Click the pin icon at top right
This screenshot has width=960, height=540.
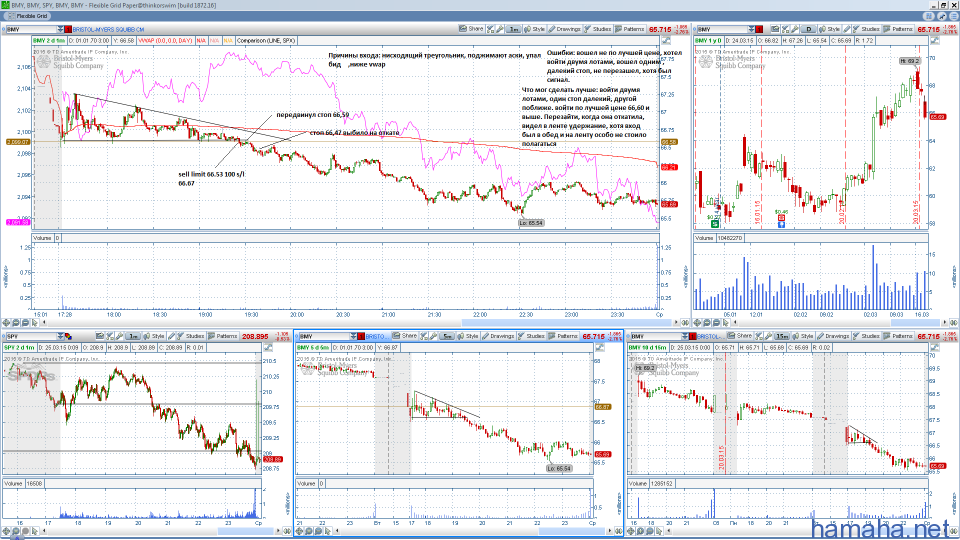(942, 16)
